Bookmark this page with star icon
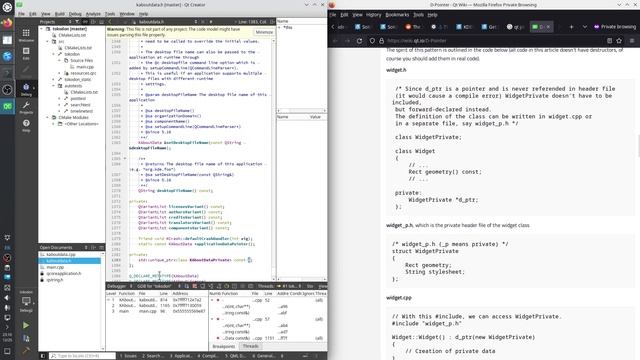Viewport: 640px width, 360px height. coord(619,41)
